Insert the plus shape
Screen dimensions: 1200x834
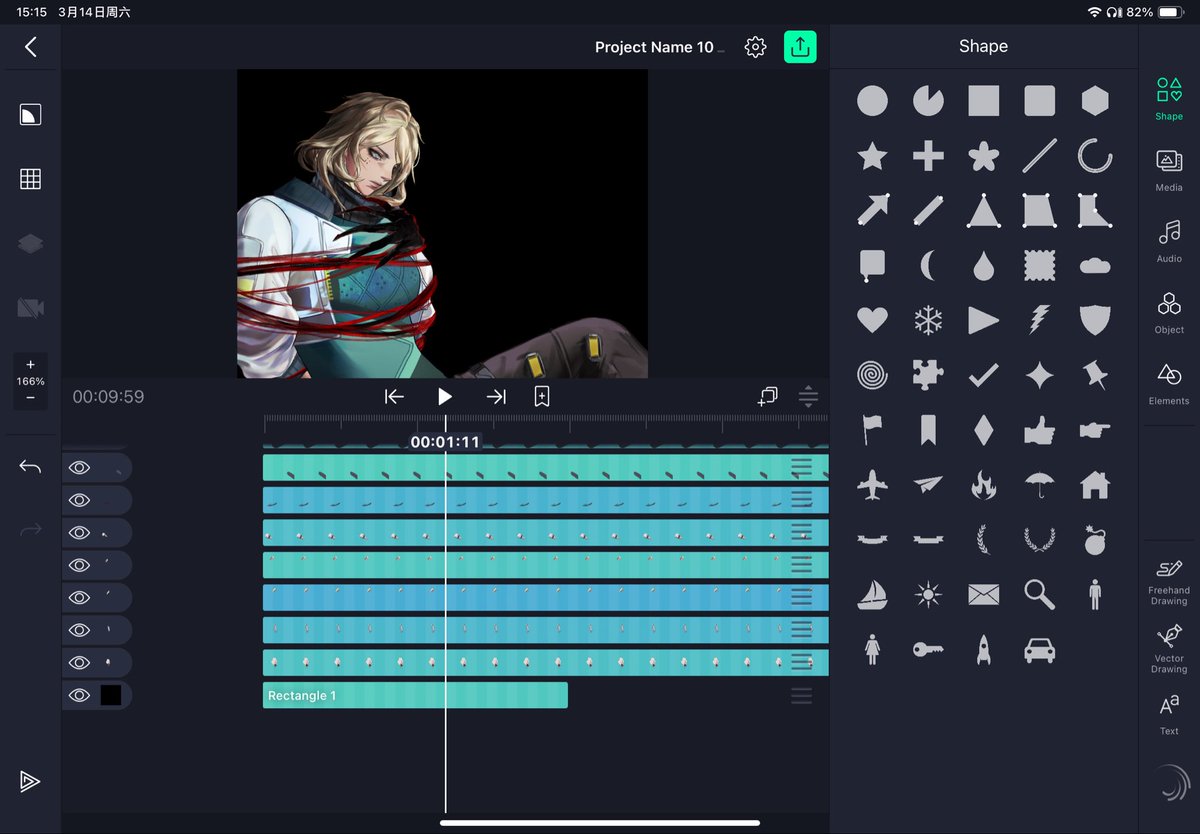(x=928, y=156)
